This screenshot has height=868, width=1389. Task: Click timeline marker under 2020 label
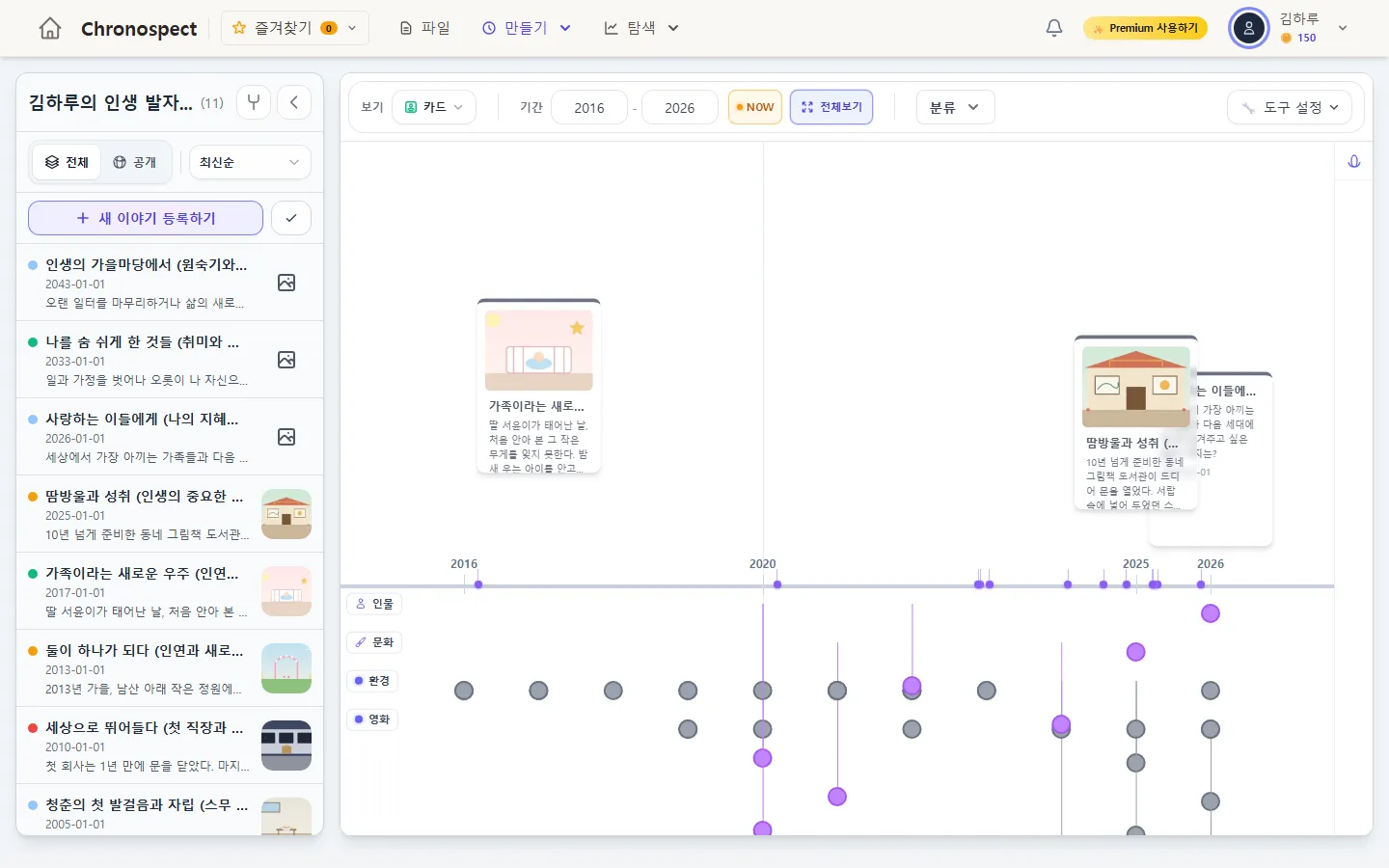[777, 584]
